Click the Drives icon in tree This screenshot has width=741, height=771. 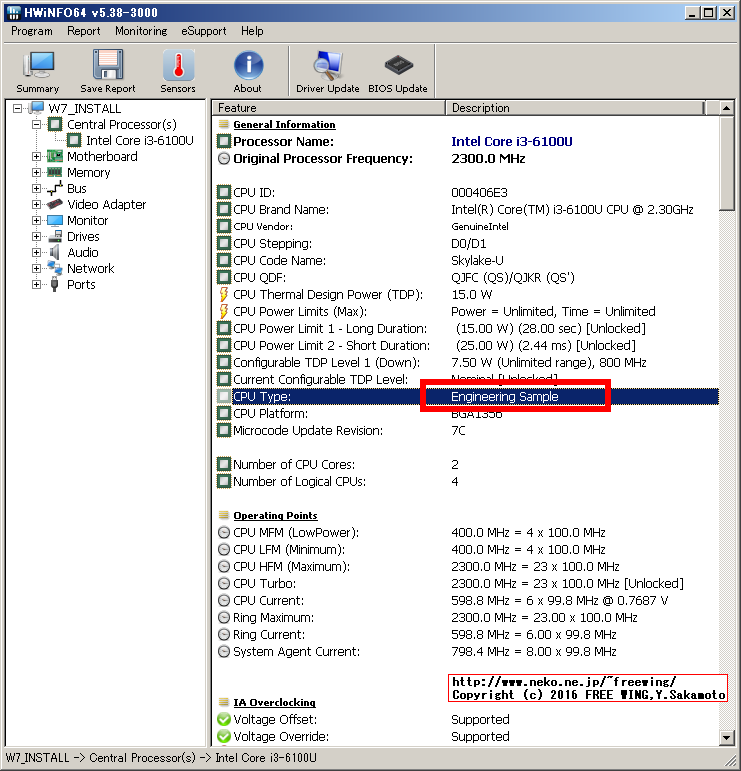pos(55,237)
